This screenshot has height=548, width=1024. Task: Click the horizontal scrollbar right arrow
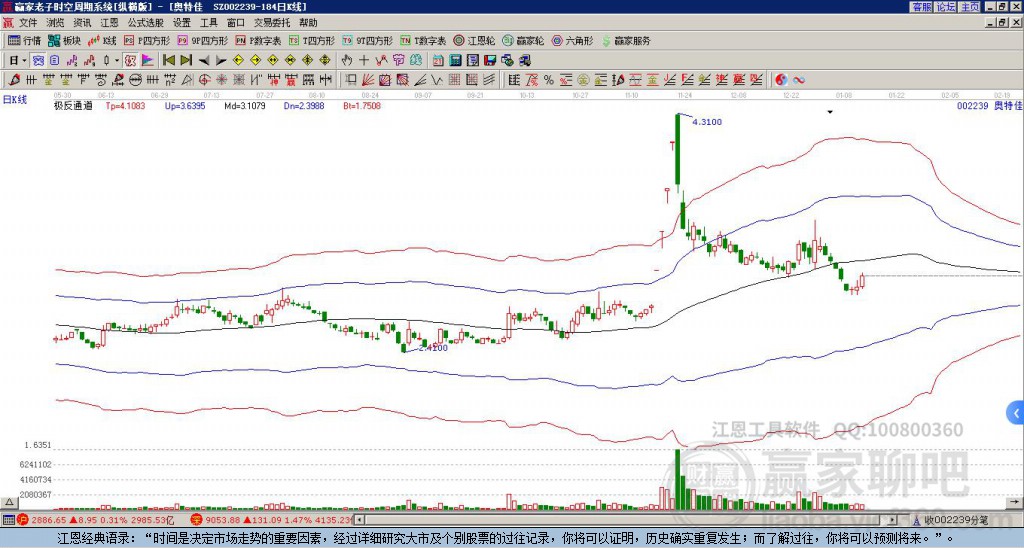coord(893,520)
